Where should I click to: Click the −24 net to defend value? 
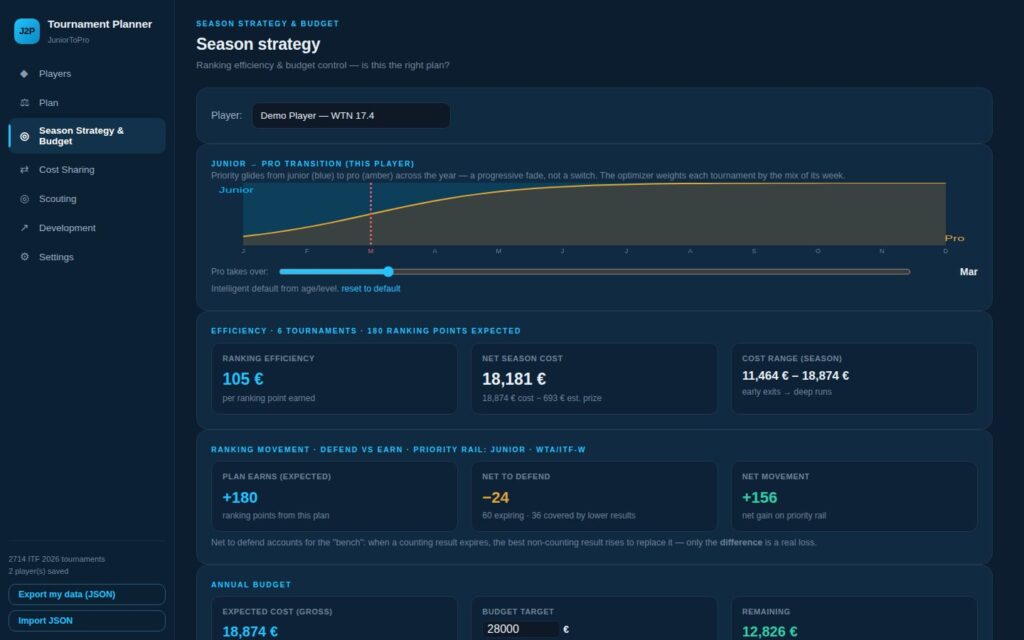pos(495,498)
